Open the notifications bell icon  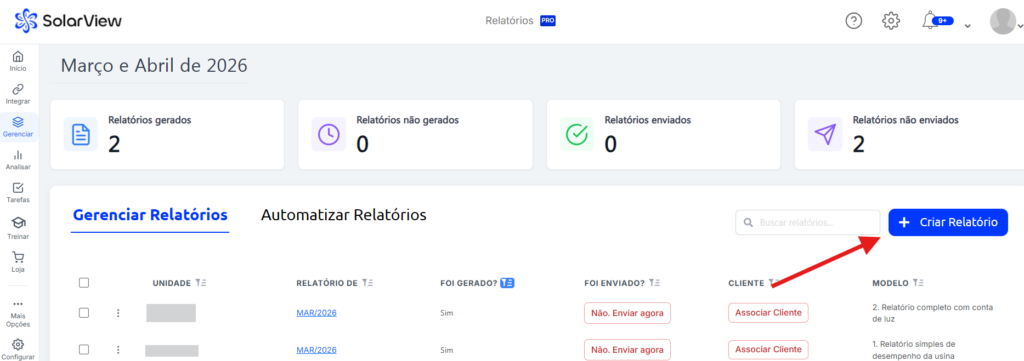coord(930,21)
